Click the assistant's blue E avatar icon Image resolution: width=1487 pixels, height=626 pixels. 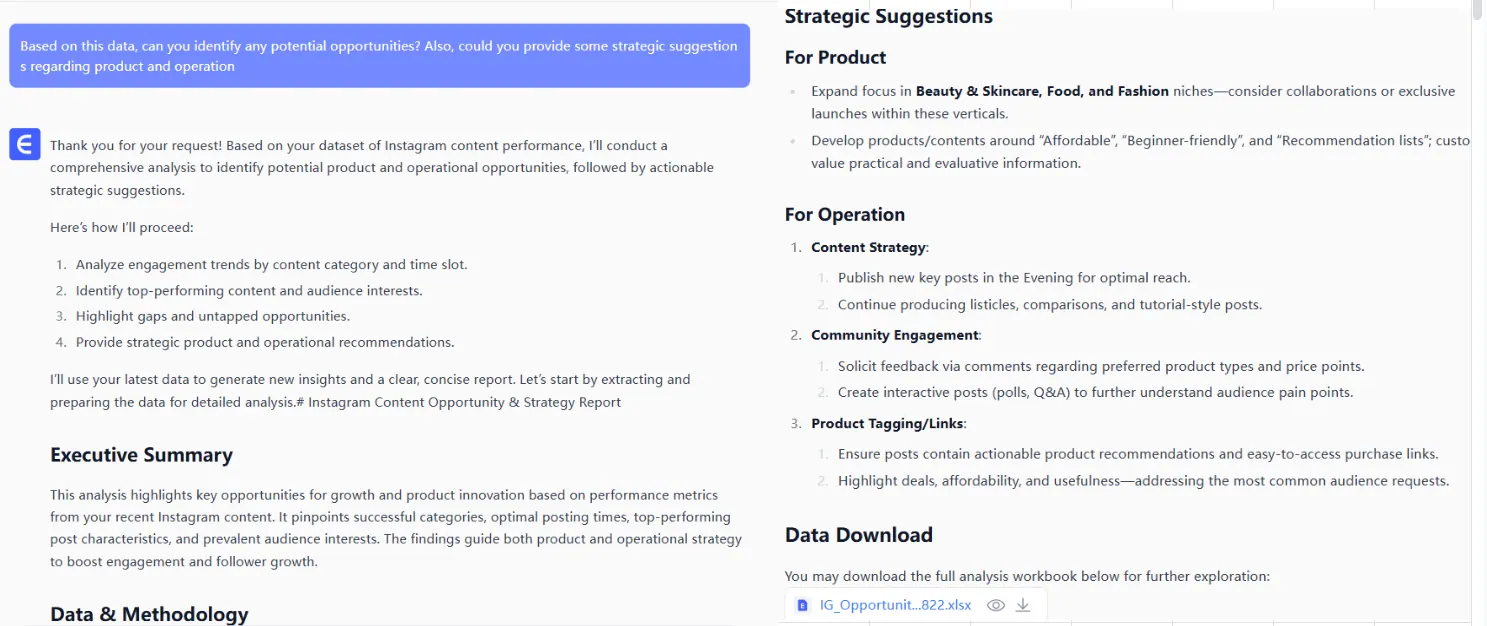click(x=25, y=144)
